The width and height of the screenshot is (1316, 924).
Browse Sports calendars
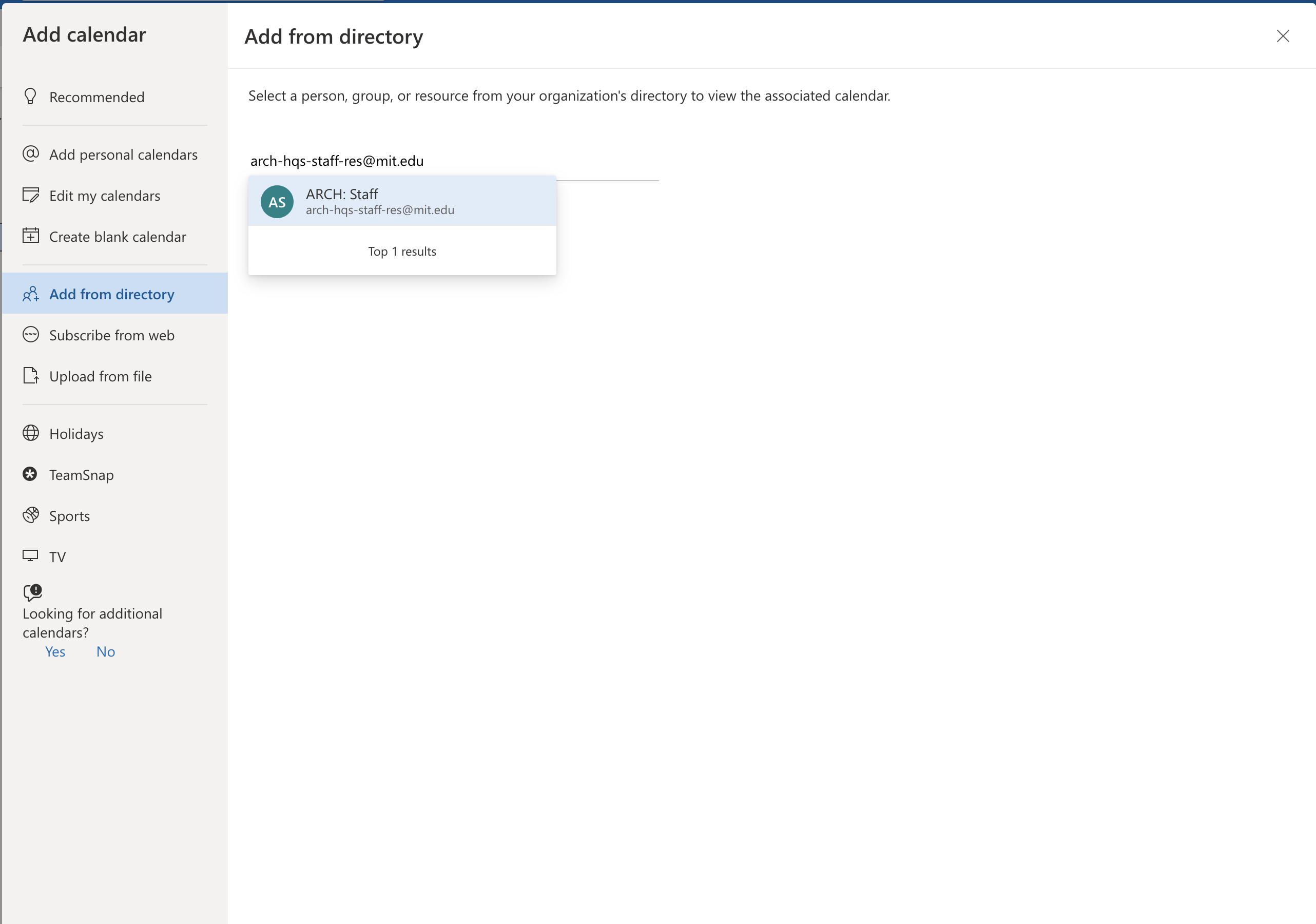[x=114, y=516]
